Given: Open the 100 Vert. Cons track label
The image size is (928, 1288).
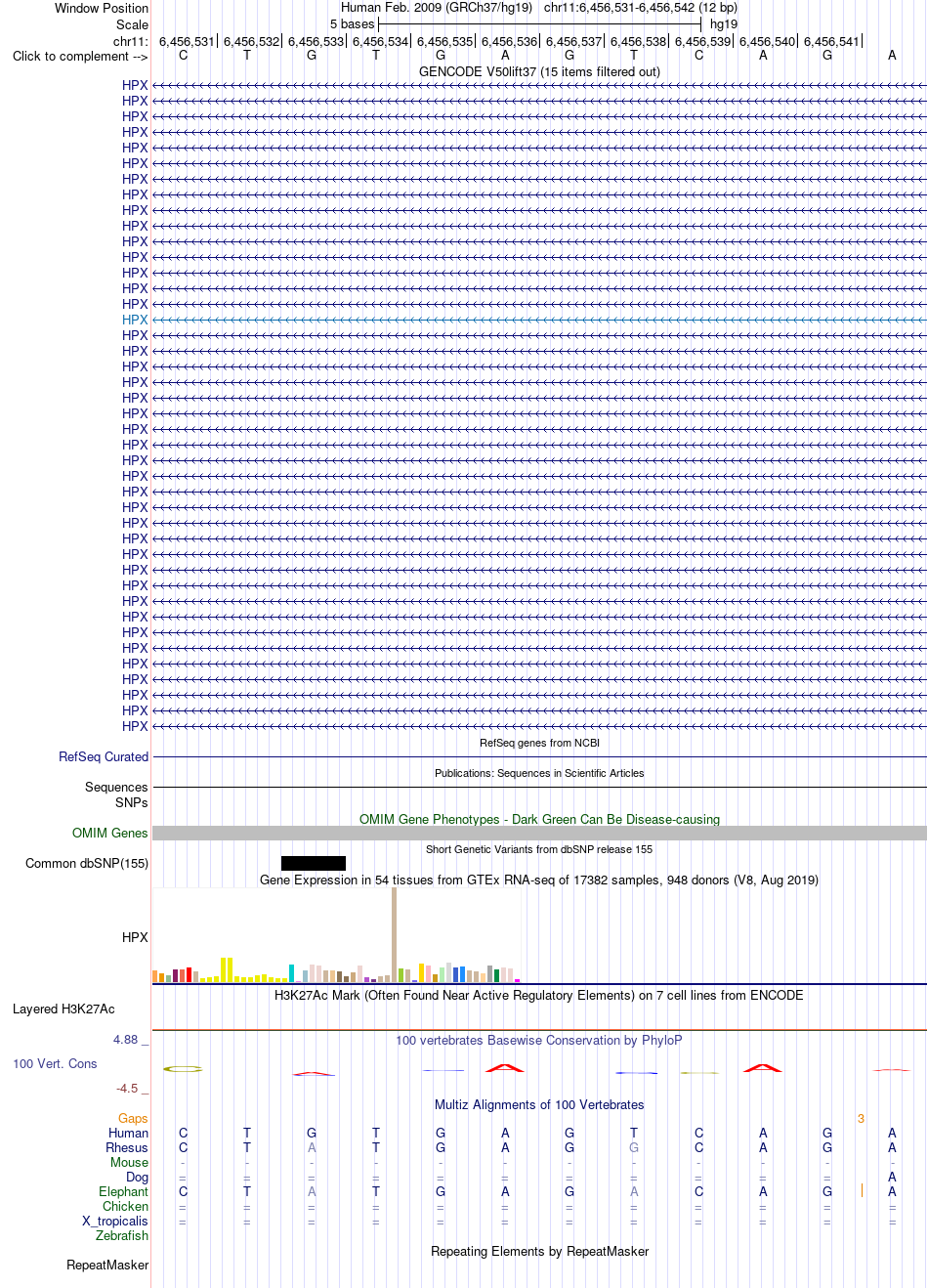Looking at the screenshot, I should 55,1063.
